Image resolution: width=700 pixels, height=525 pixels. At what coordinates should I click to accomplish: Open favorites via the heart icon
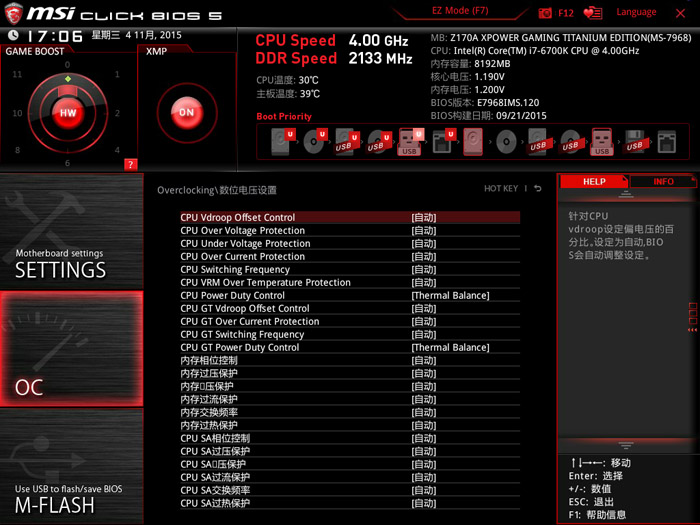point(594,13)
